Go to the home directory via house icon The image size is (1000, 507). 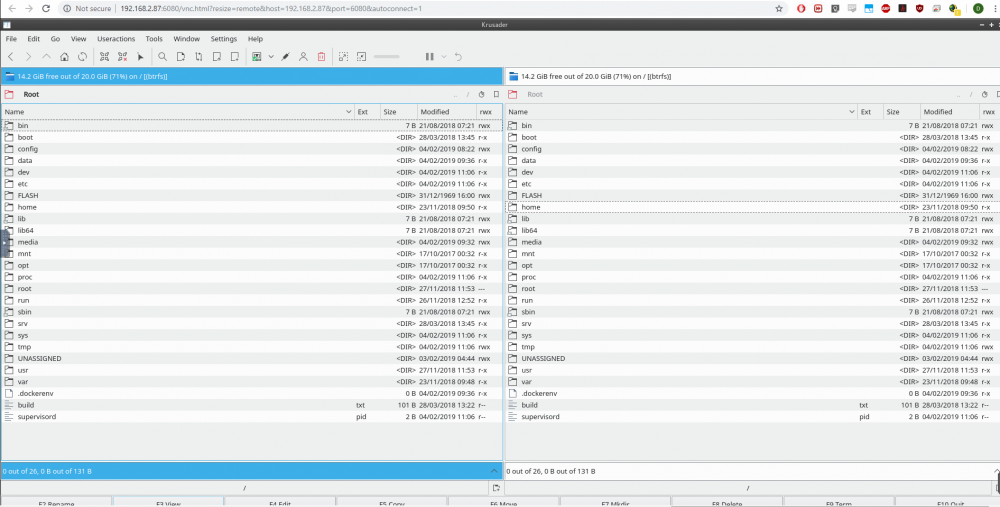point(64,57)
